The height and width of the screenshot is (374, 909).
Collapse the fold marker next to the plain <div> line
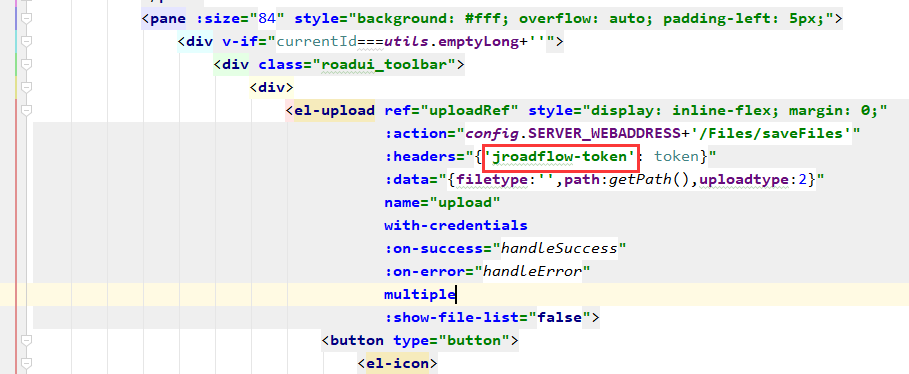pos(26,88)
